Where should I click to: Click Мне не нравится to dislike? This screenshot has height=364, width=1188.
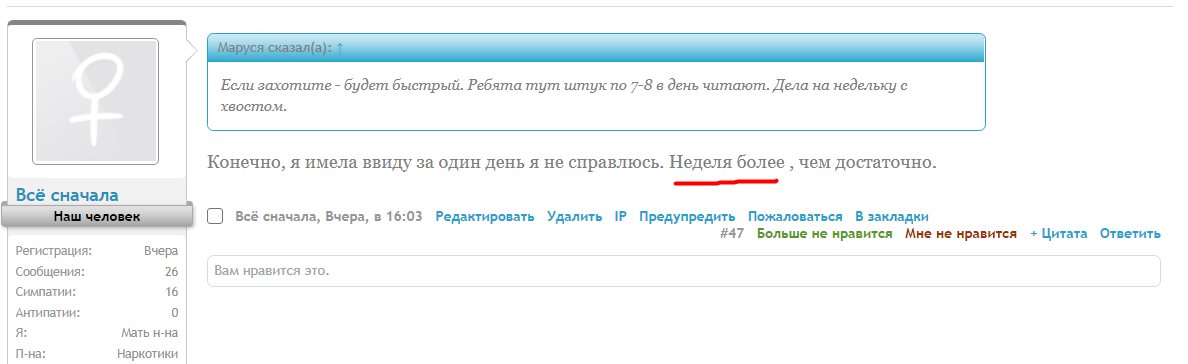(961, 234)
